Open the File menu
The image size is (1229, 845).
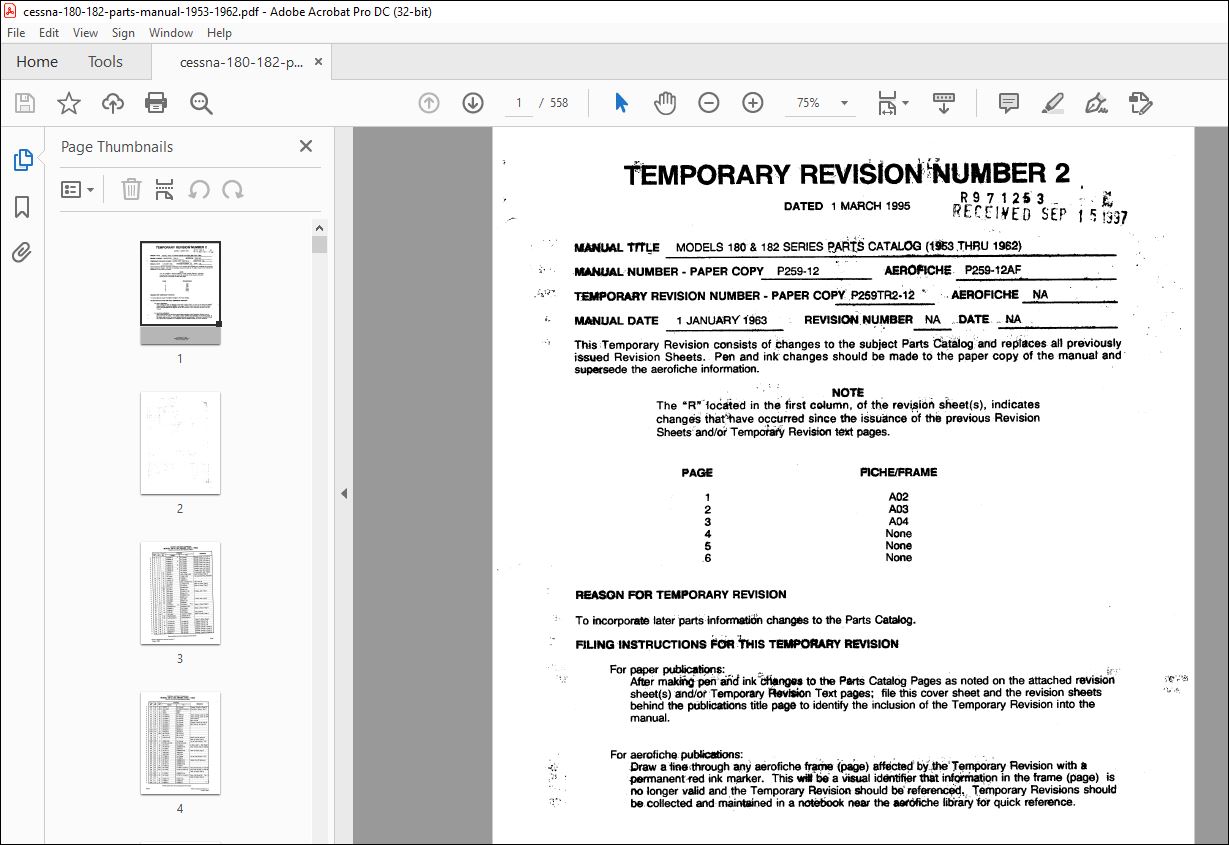click(x=16, y=33)
